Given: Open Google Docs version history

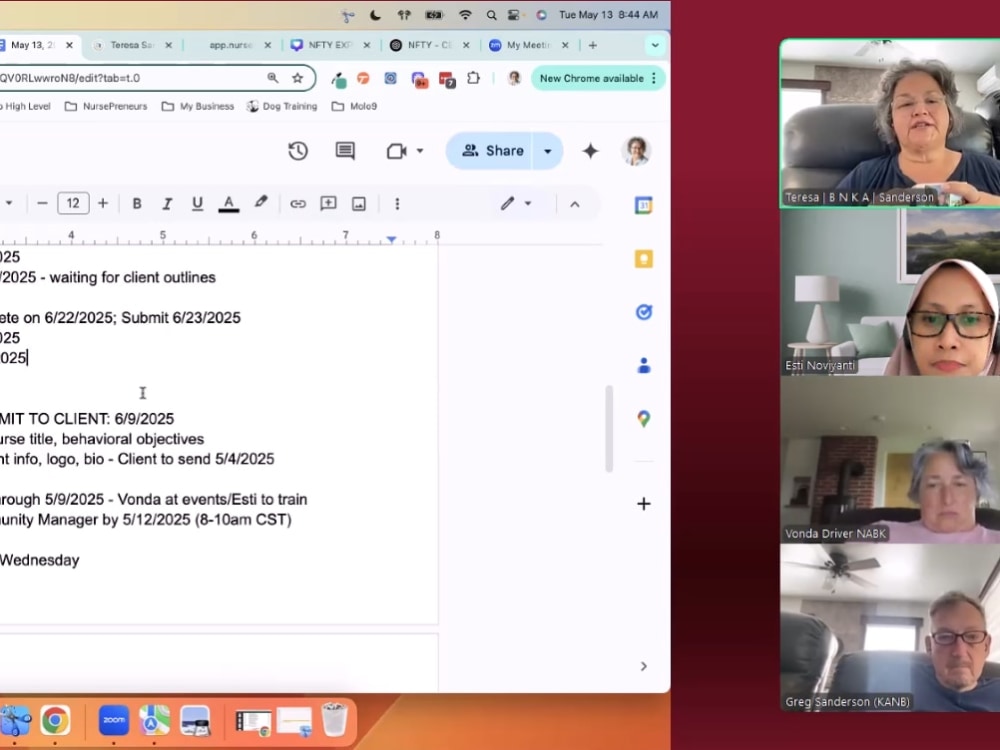Looking at the screenshot, I should click(298, 151).
